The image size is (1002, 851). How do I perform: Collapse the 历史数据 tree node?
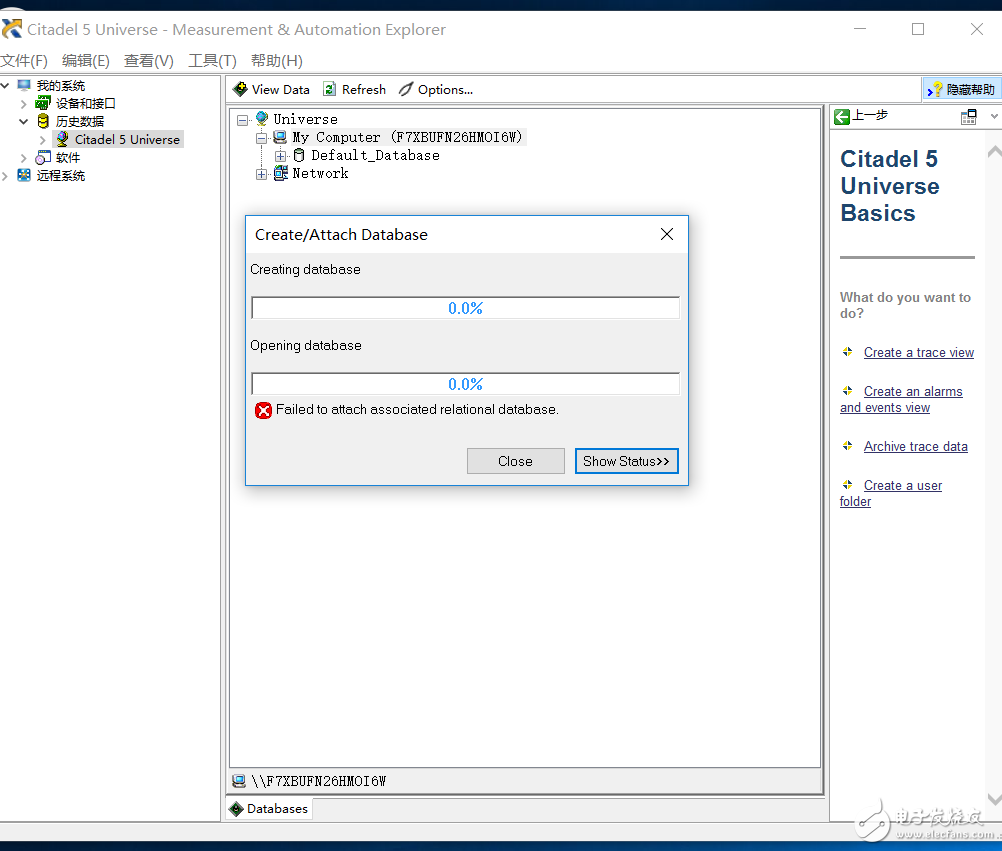[24, 121]
